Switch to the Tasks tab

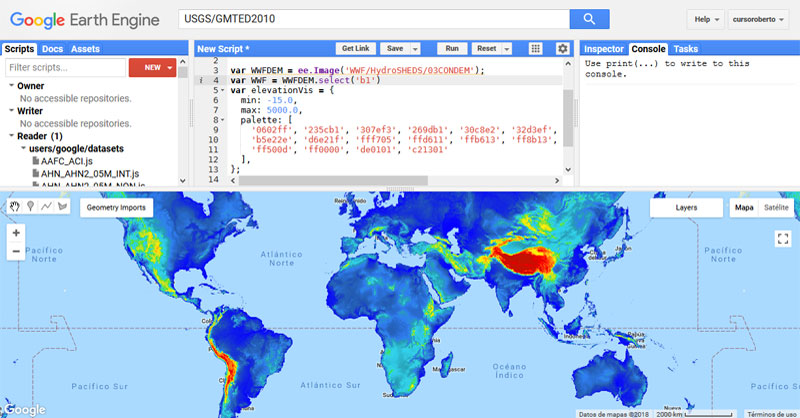[685, 49]
